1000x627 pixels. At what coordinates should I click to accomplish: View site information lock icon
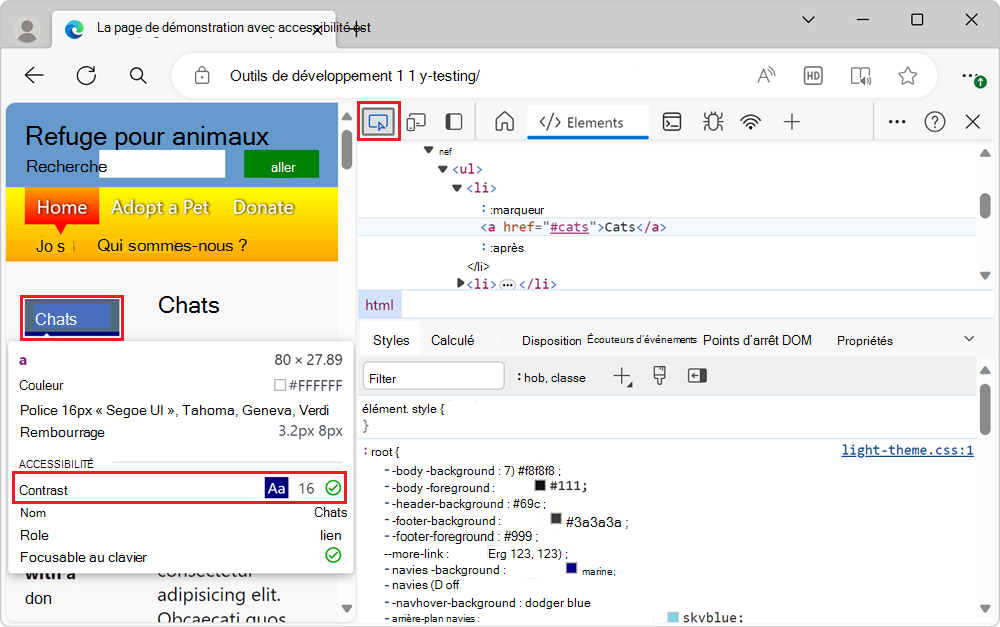click(x=202, y=76)
